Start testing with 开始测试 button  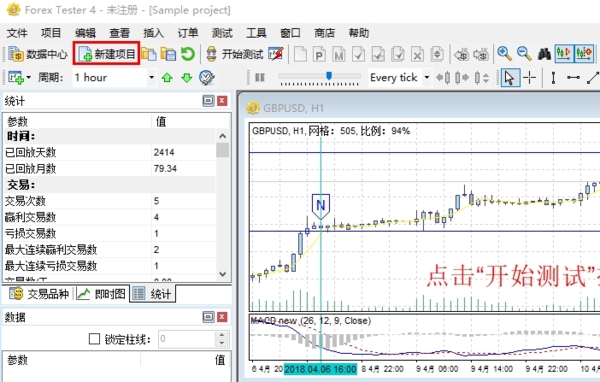(235, 54)
